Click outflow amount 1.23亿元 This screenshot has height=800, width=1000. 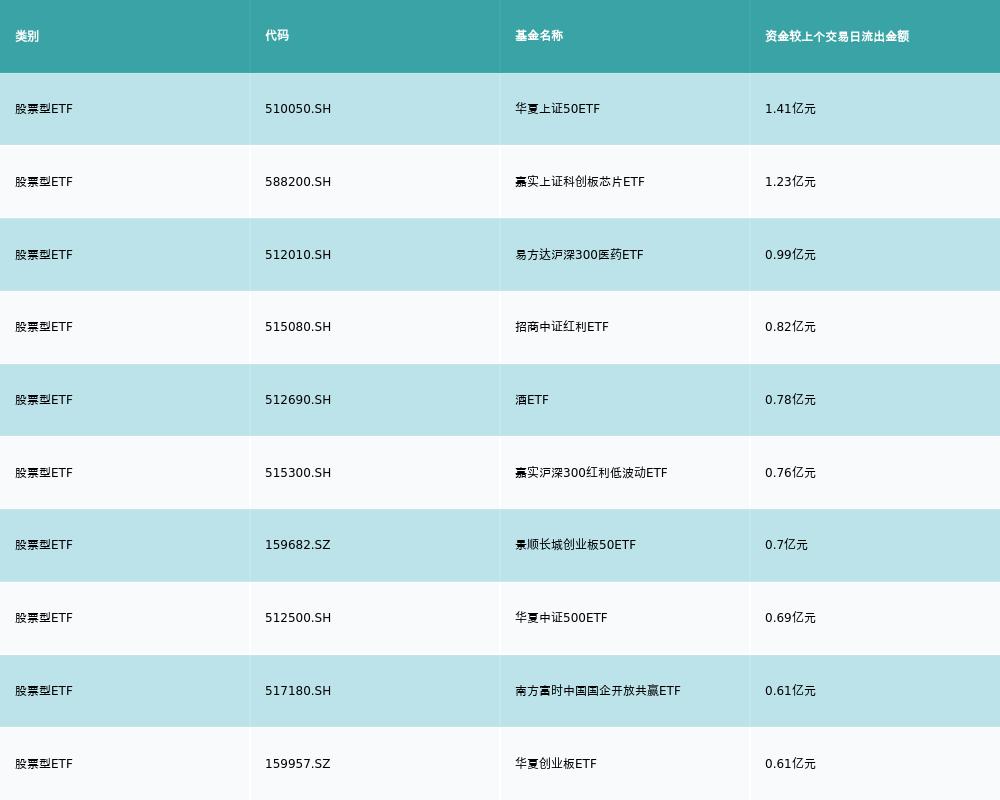pyautogui.click(x=790, y=182)
